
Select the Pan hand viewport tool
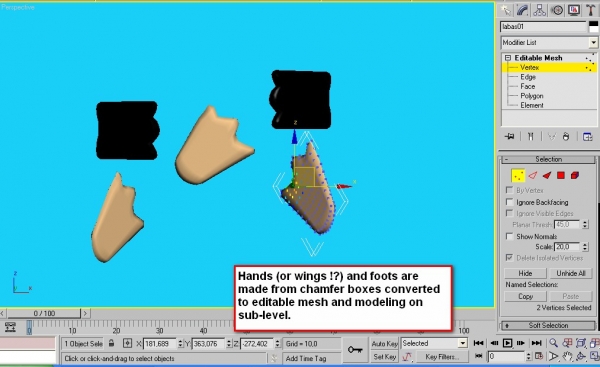tap(567, 357)
